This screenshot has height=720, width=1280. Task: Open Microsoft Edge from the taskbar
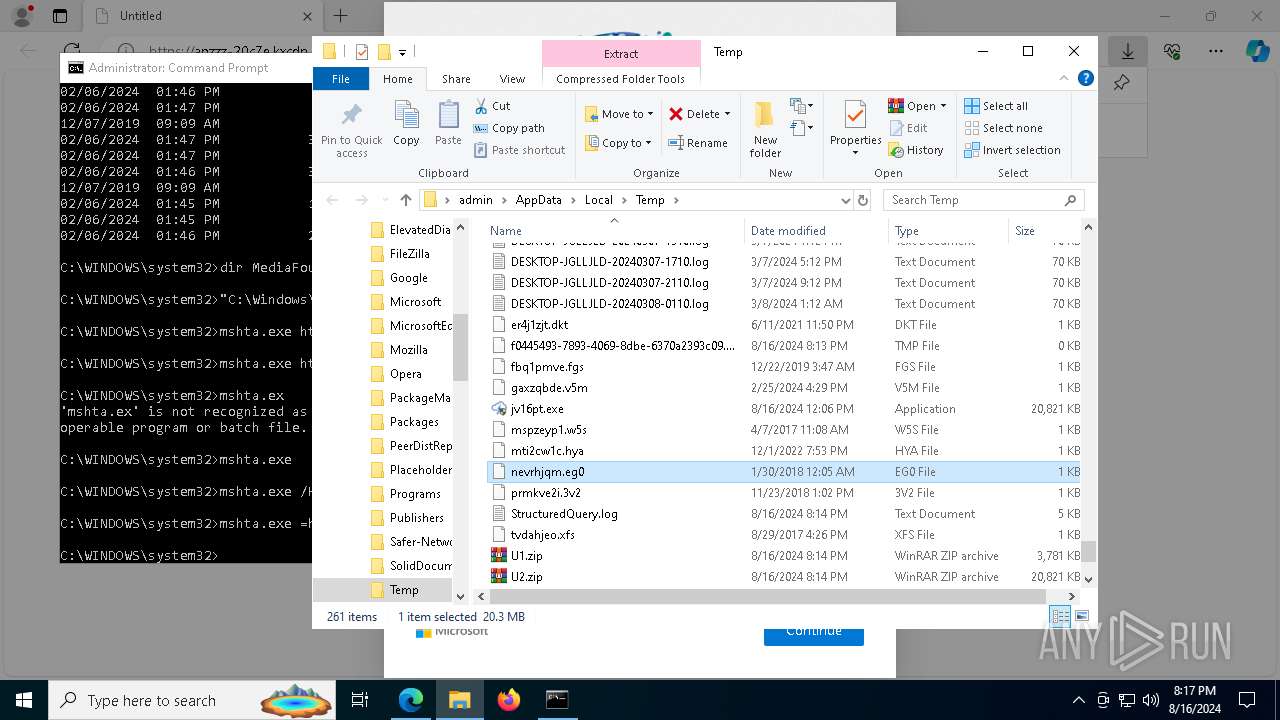[x=411, y=700]
